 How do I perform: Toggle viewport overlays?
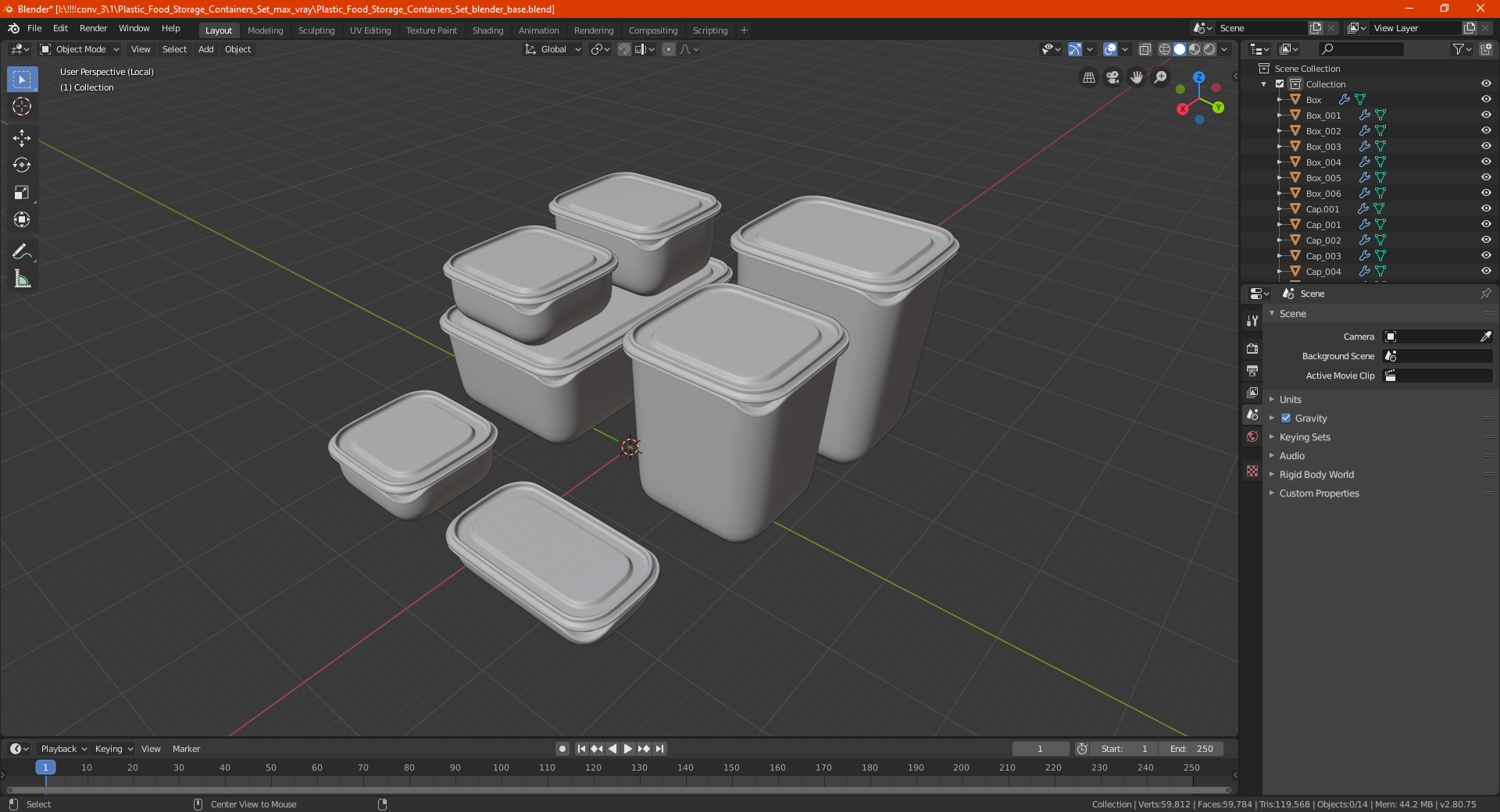click(x=1109, y=49)
